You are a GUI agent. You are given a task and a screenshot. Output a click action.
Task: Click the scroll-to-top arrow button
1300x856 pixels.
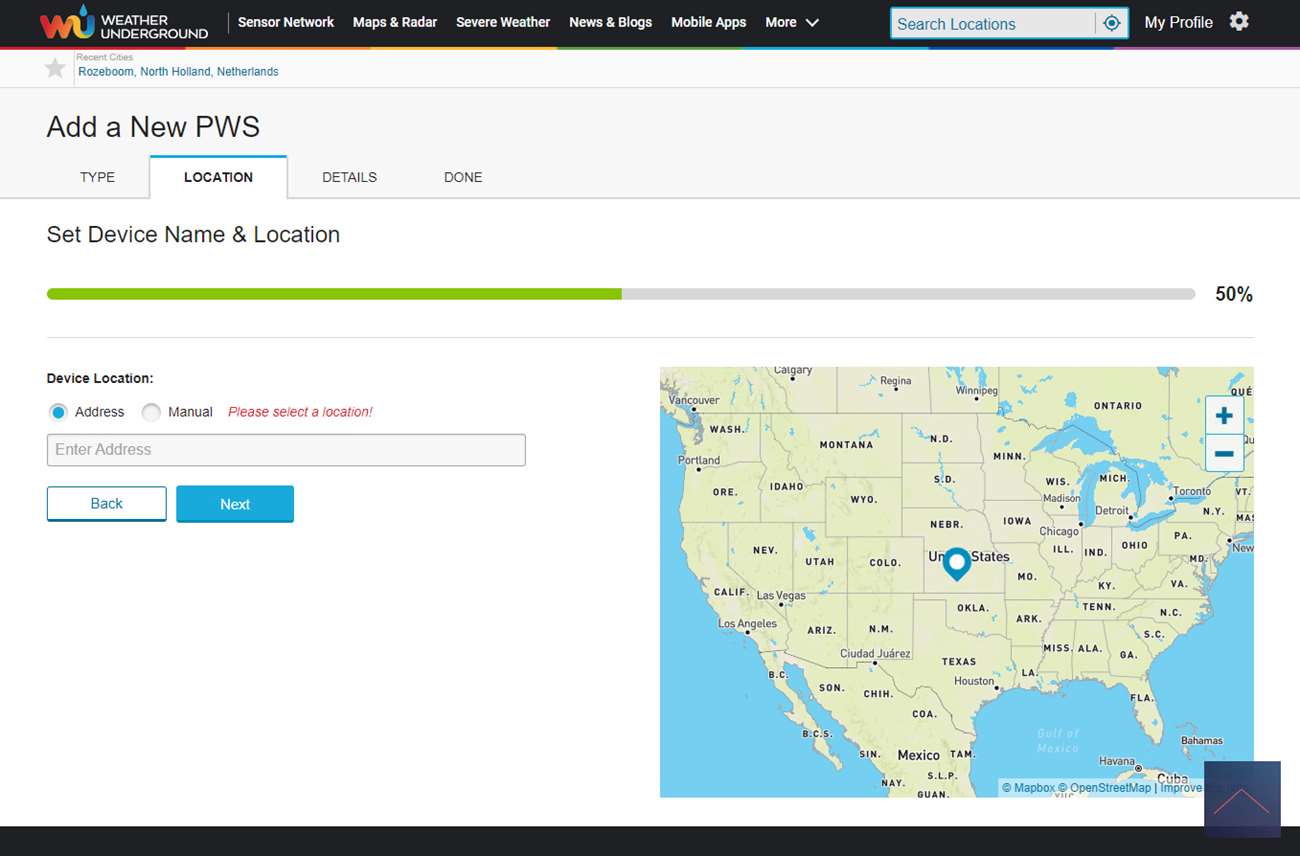[x=1242, y=799]
